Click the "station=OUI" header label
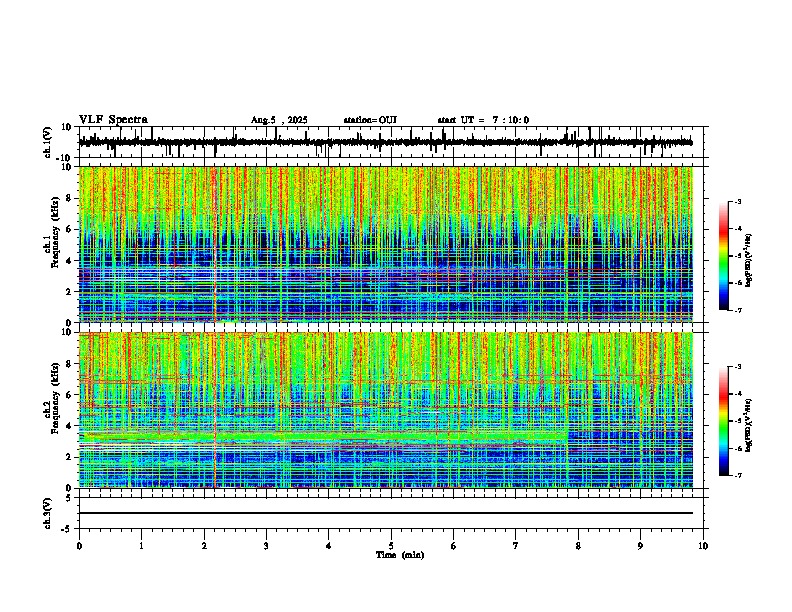 [x=370, y=120]
